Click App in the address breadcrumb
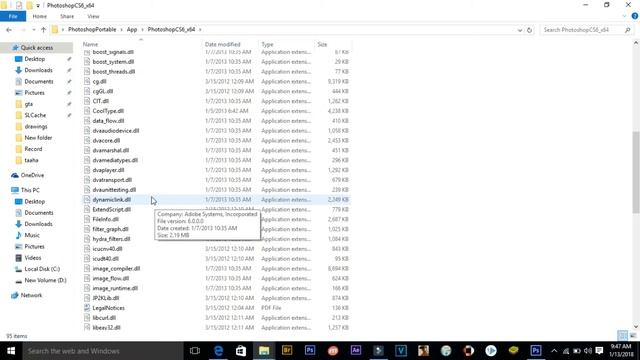The image size is (640, 360). pyautogui.click(x=131, y=29)
